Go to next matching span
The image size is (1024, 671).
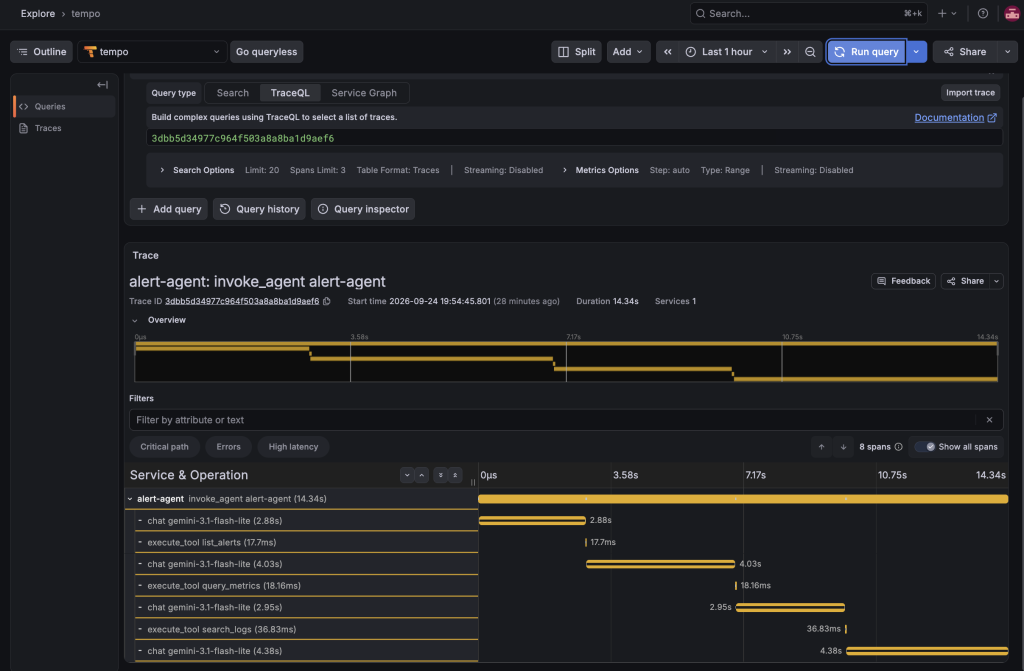[x=843, y=447]
